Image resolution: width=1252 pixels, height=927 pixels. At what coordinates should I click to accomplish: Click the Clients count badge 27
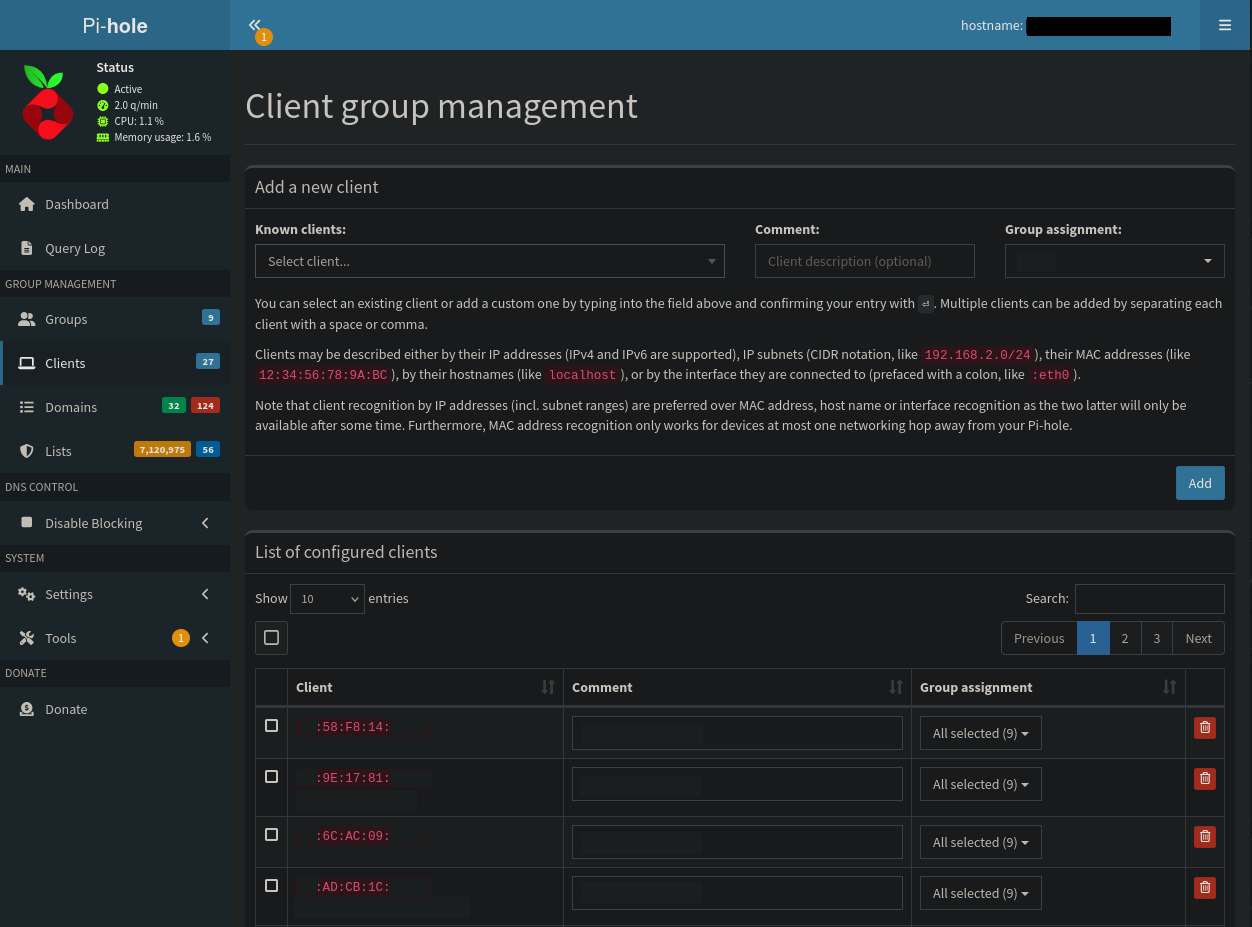(208, 362)
